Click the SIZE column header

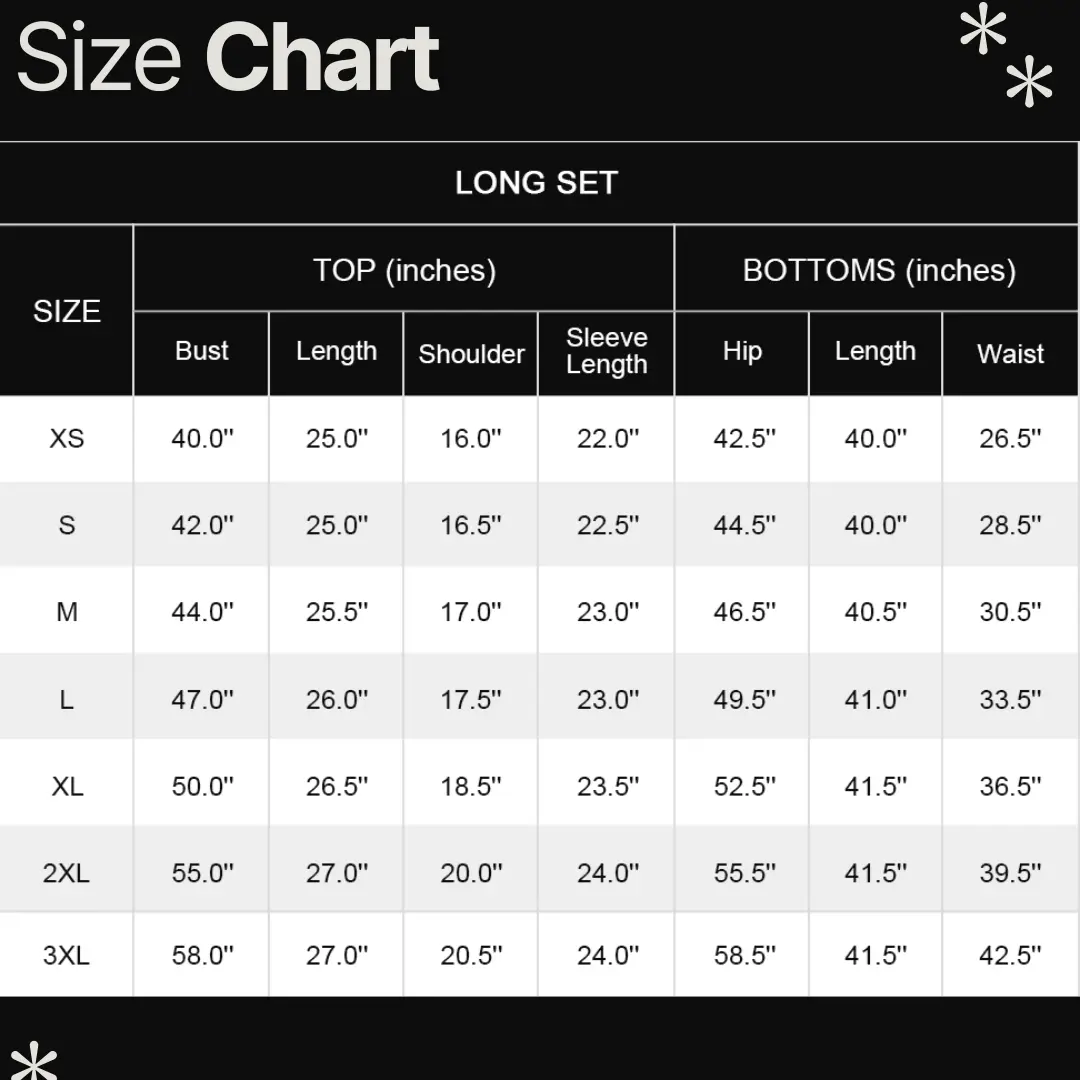(67, 311)
